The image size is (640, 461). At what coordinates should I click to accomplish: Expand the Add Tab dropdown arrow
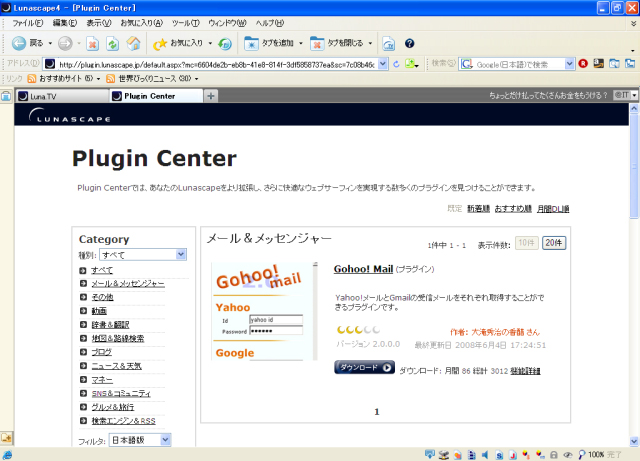pos(301,43)
